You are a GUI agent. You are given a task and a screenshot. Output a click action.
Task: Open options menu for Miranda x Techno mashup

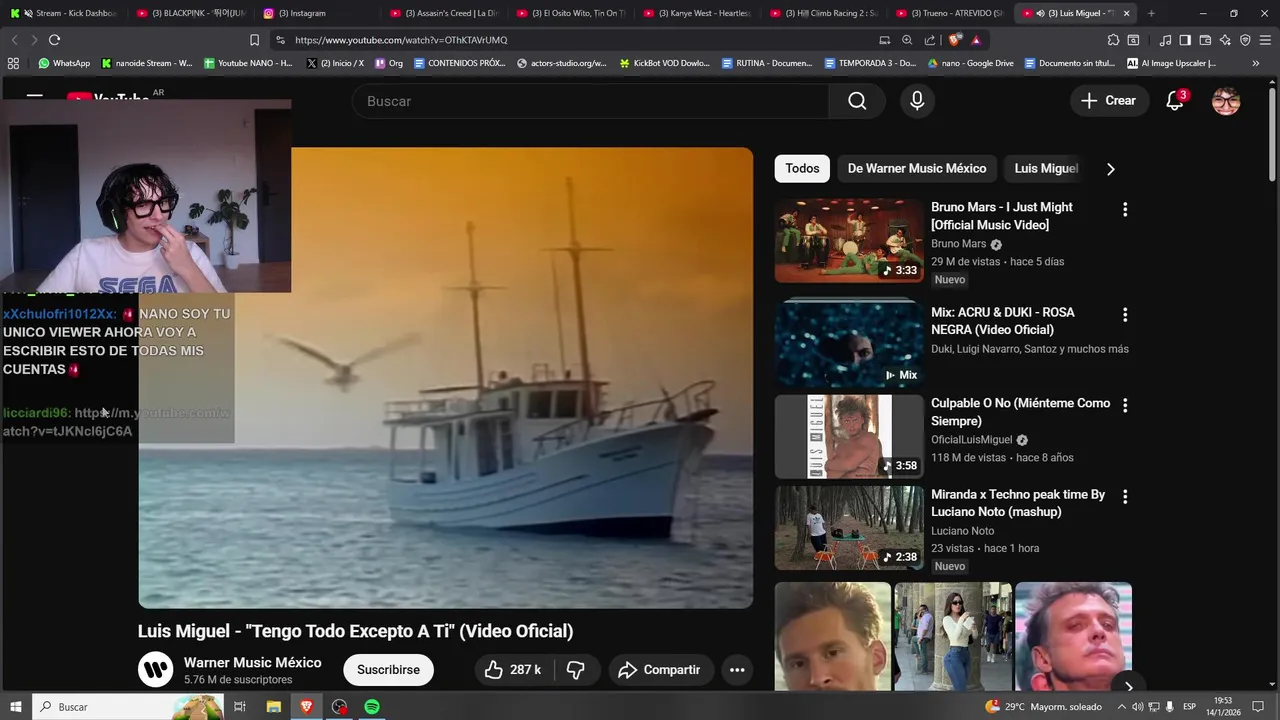[1125, 496]
